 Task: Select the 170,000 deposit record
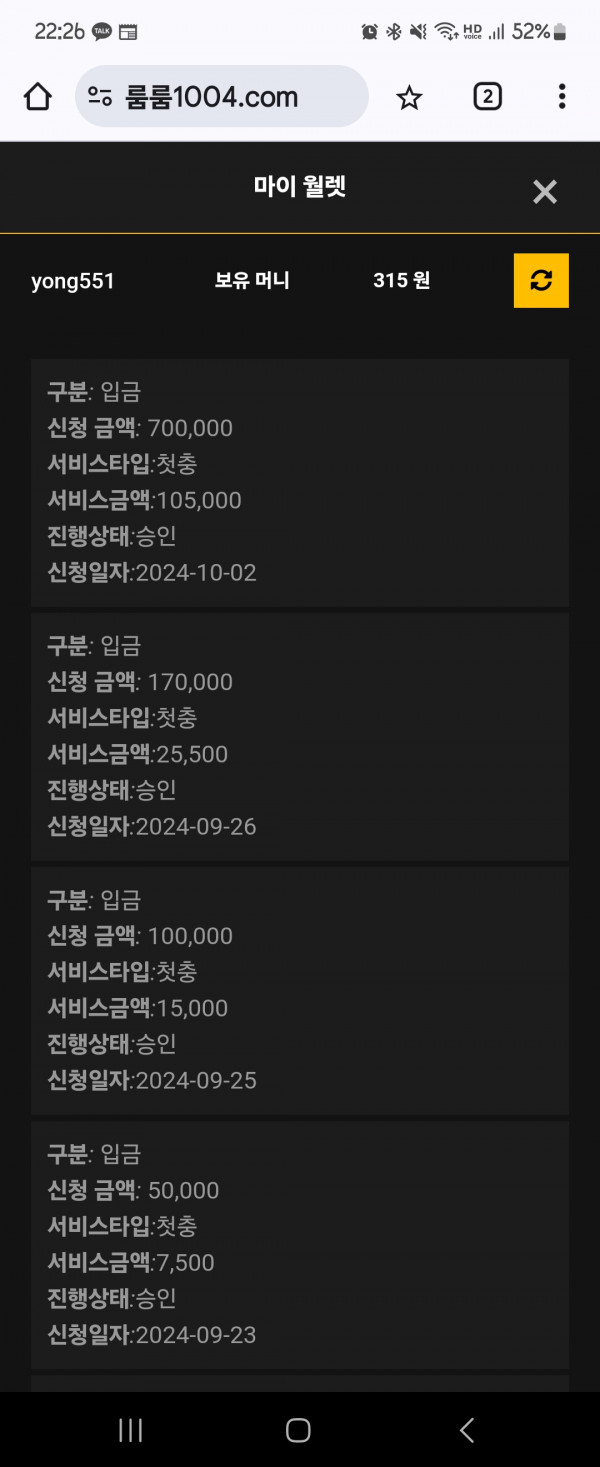(x=300, y=736)
